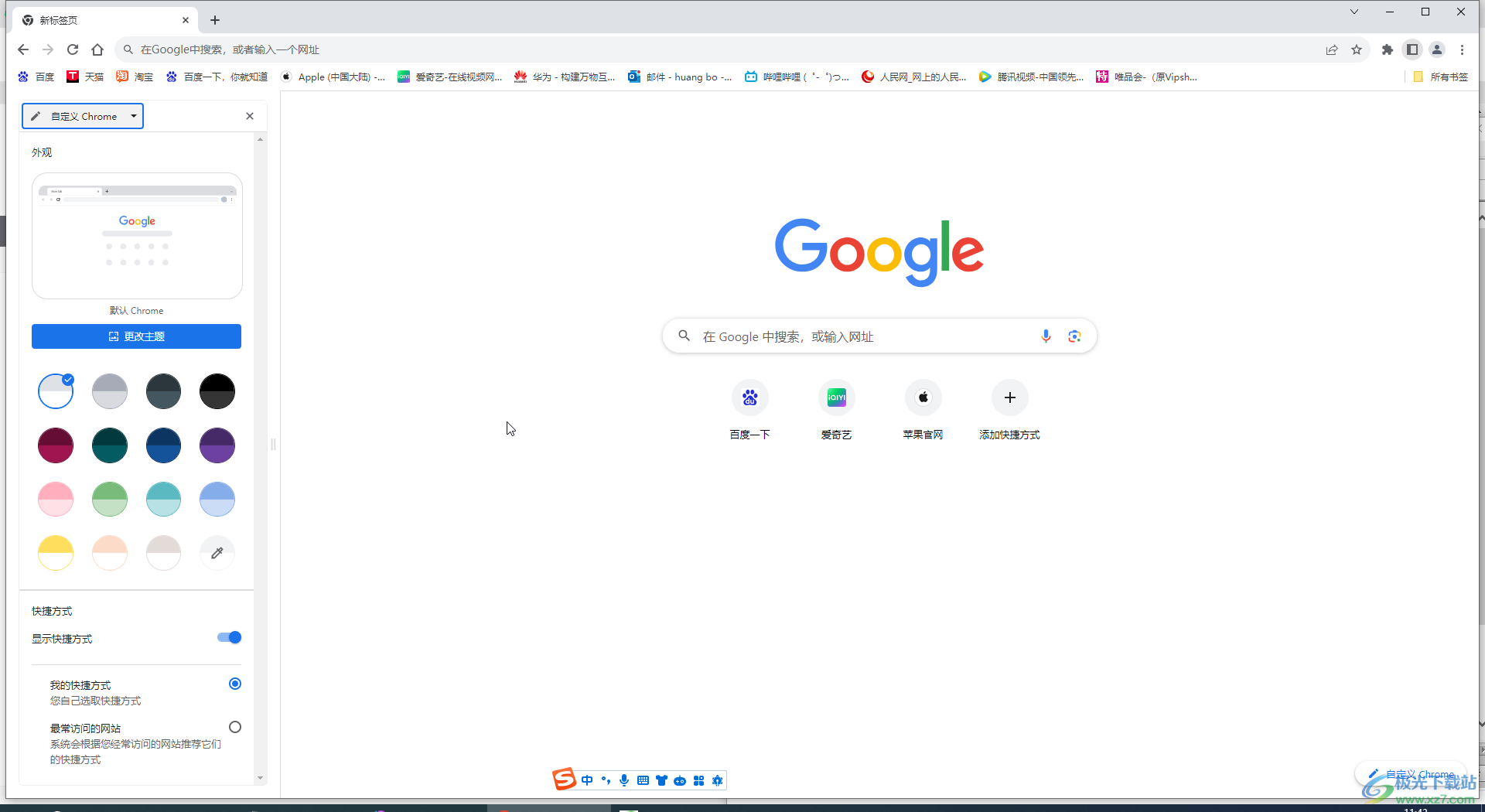Go forward with the forward arrow
The width and height of the screenshot is (1485, 812).
click(48, 49)
